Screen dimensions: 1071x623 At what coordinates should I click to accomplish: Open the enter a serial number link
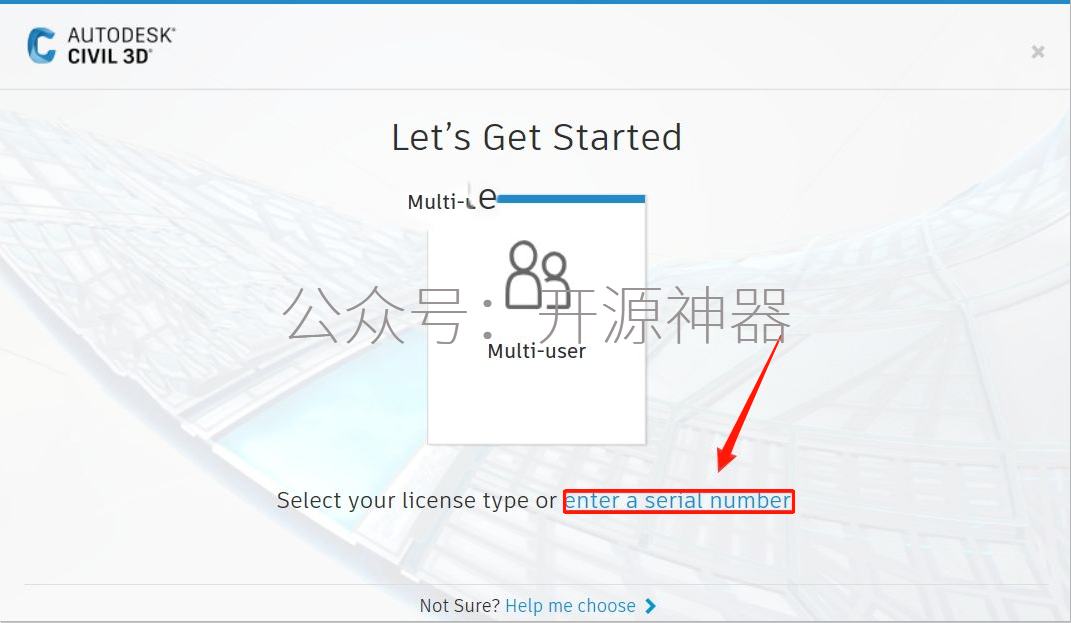pos(678,501)
